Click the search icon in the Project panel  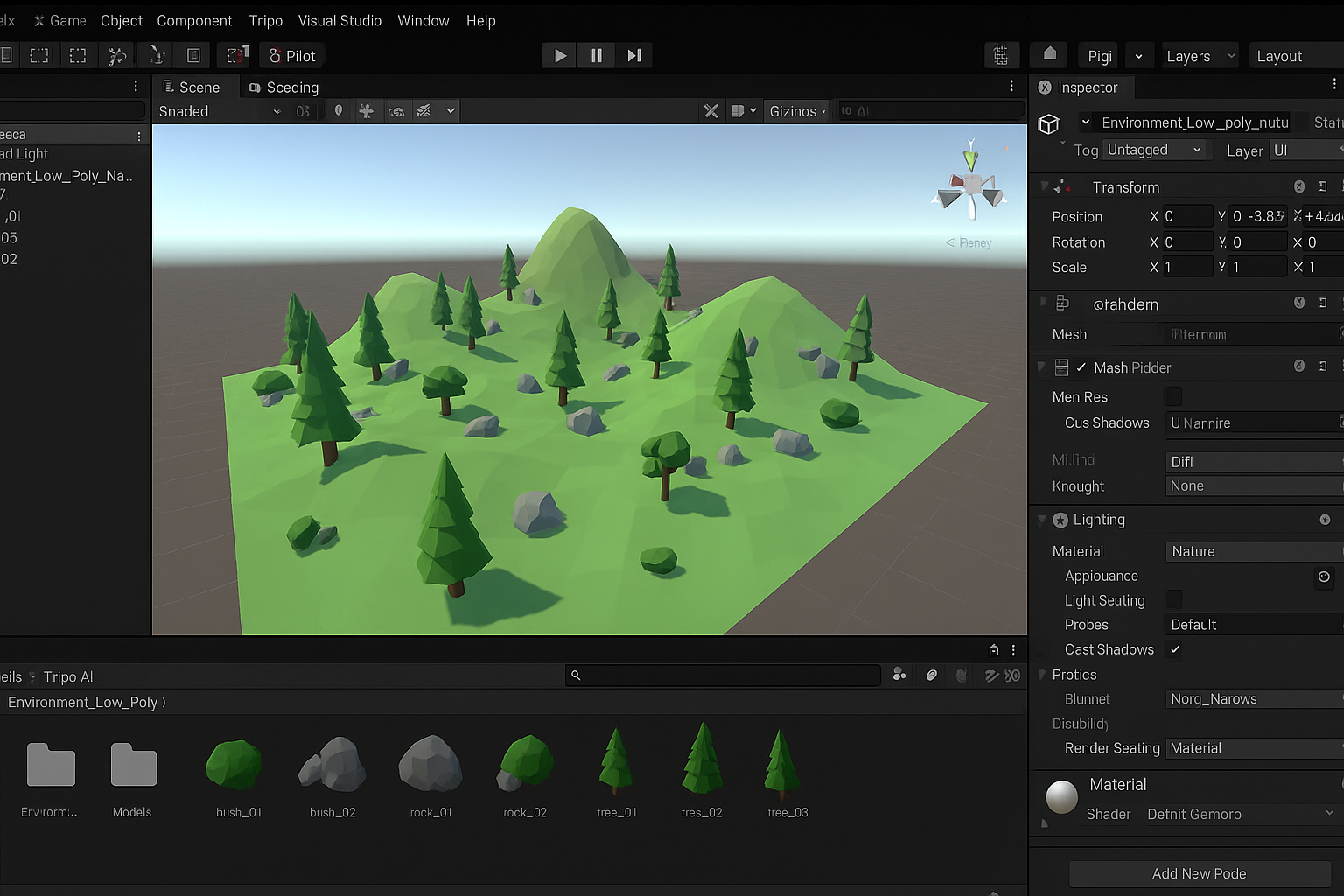coord(576,675)
